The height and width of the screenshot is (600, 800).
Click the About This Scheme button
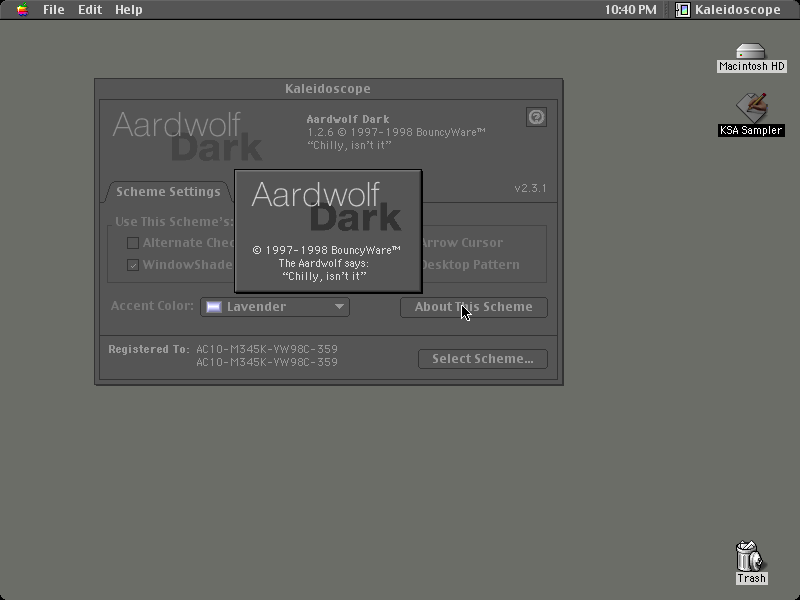(473, 307)
